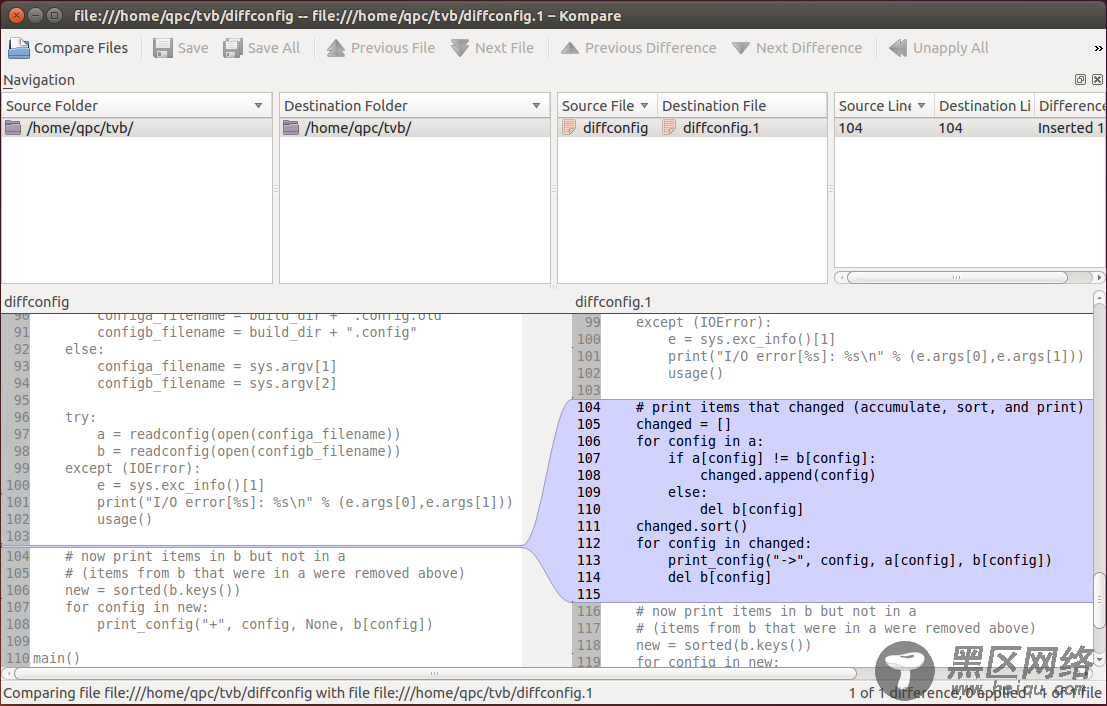Click the diffconfig.1 destination file icon
Viewport: 1107px width, 706px height.
click(669, 128)
